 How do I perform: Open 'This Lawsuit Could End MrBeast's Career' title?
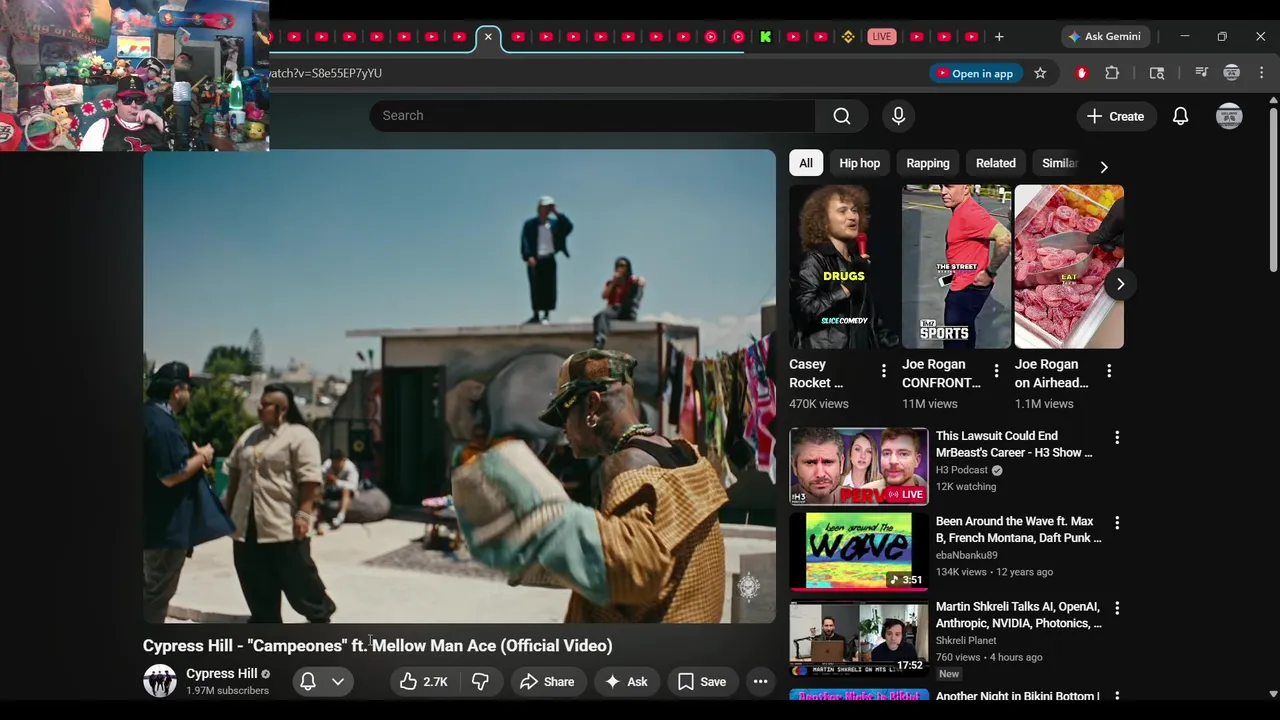(x=1014, y=444)
